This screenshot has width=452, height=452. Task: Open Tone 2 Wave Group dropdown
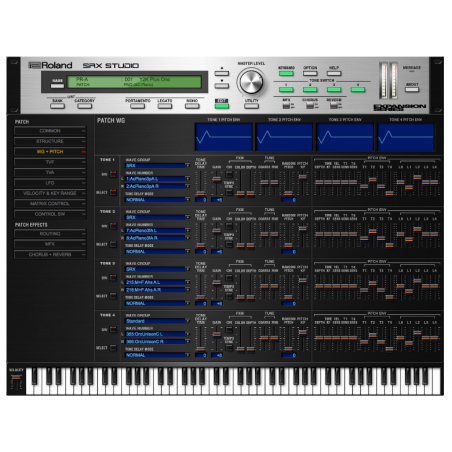point(158,217)
